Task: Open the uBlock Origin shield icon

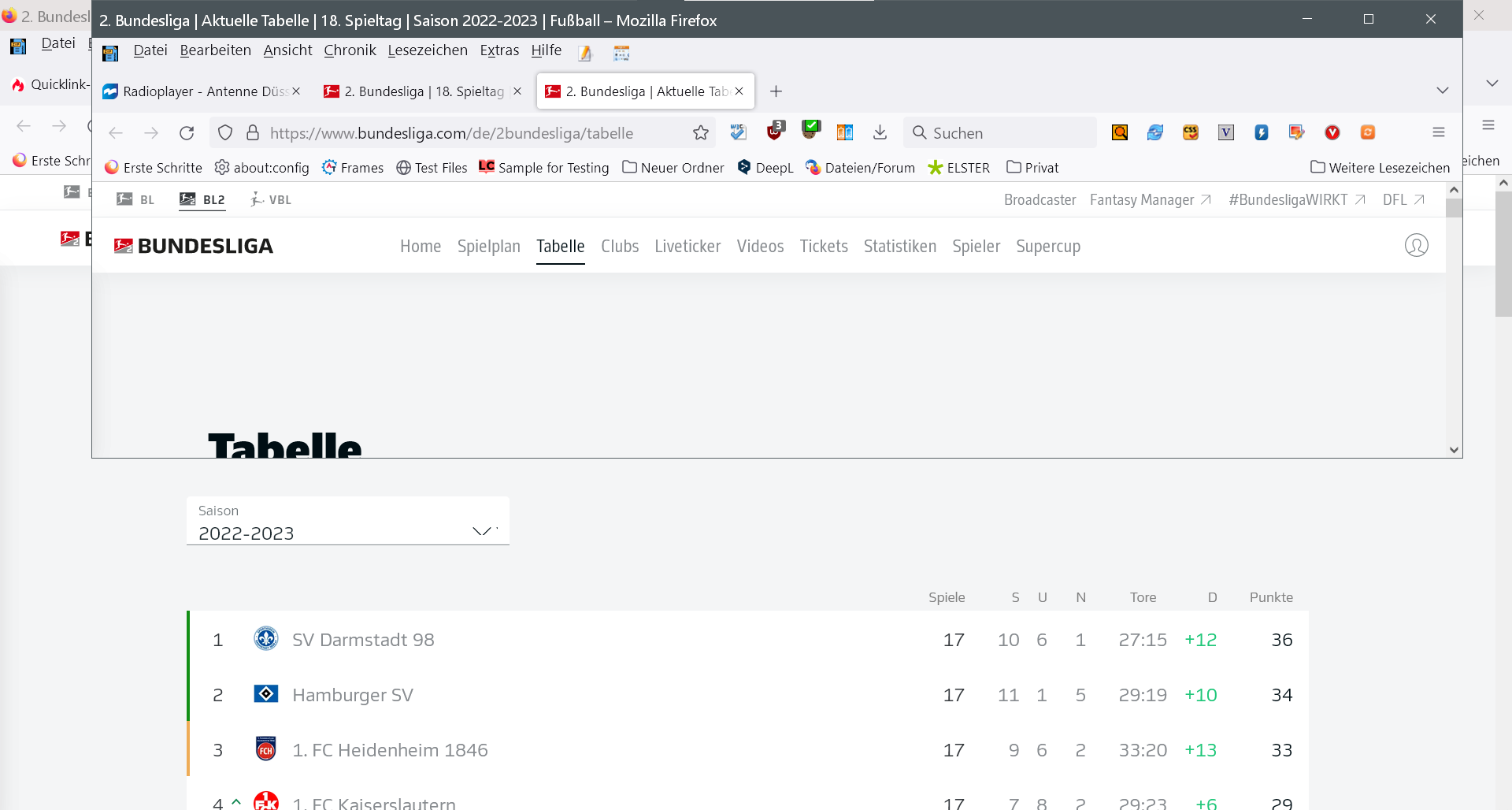Action: click(775, 131)
